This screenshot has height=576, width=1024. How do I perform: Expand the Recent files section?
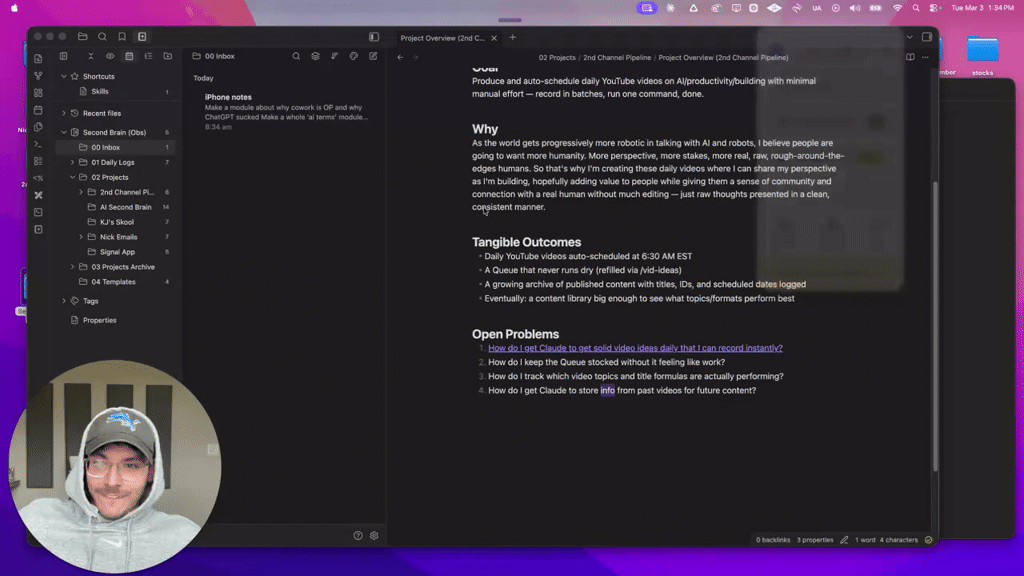coord(64,113)
